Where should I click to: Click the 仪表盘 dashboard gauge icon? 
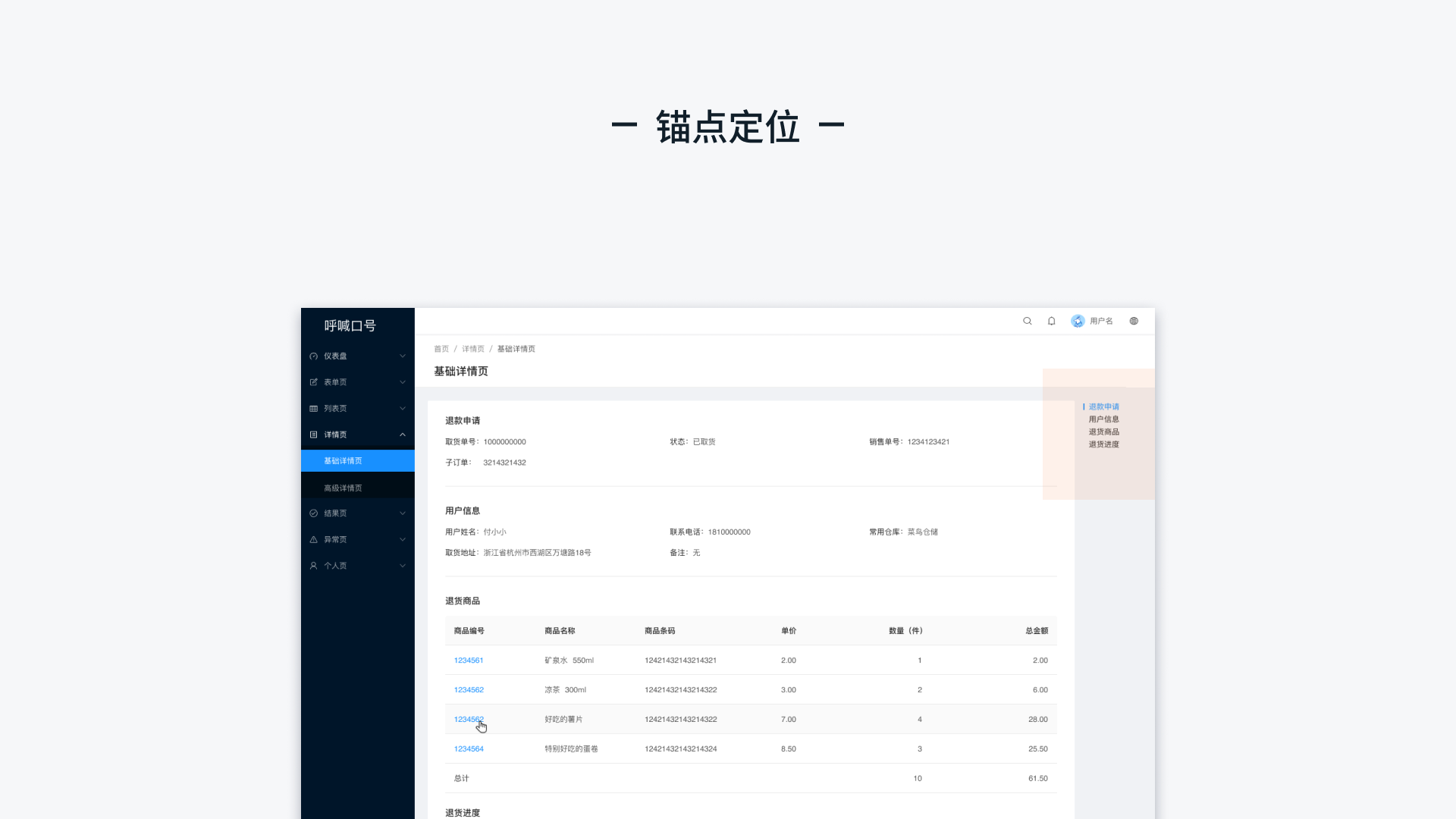tap(313, 356)
